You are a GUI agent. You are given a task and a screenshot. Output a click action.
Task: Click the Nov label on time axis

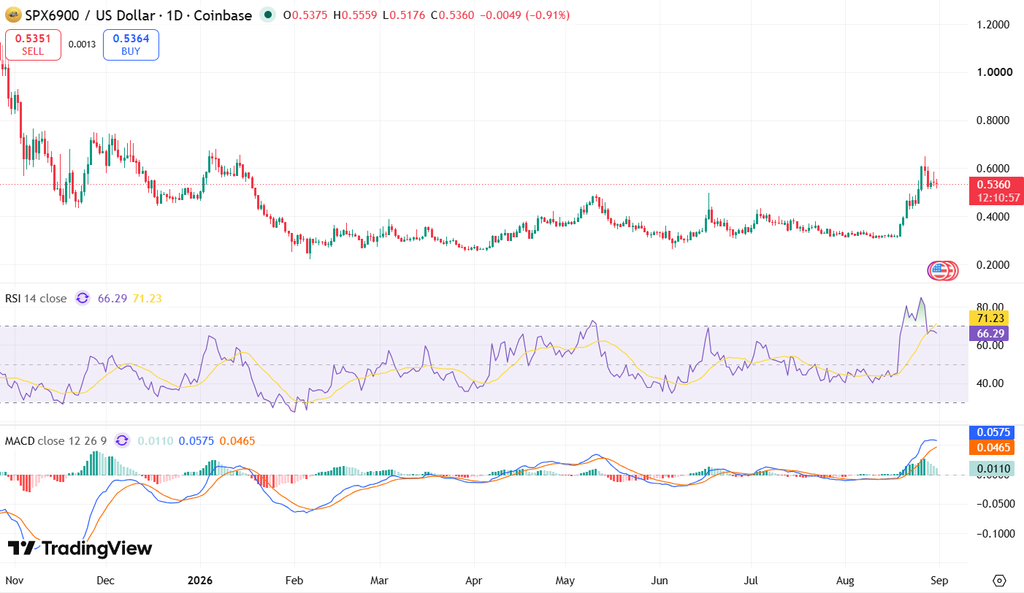[14, 581]
